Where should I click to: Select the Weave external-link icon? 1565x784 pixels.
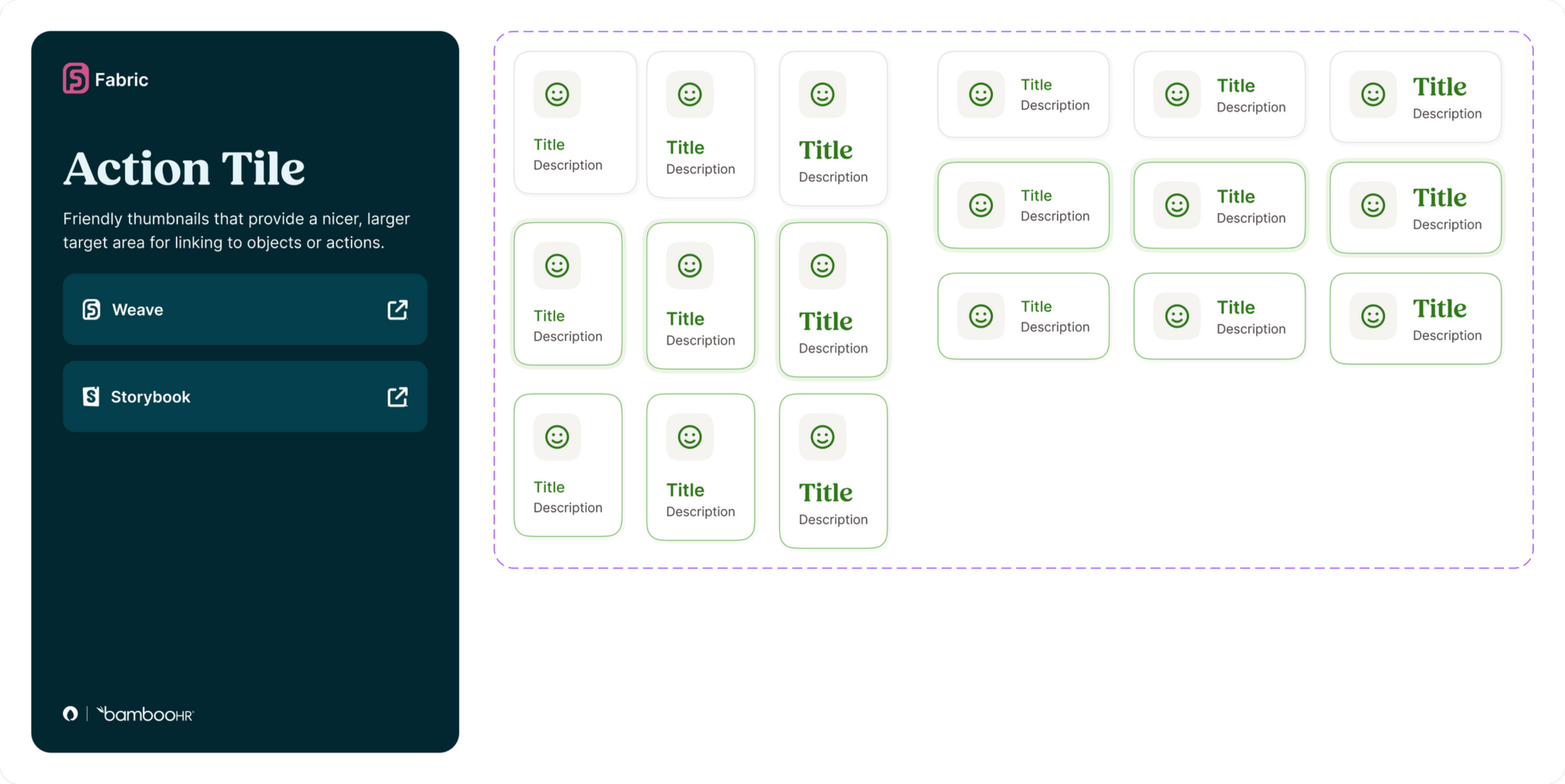click(x=398, y=310)
